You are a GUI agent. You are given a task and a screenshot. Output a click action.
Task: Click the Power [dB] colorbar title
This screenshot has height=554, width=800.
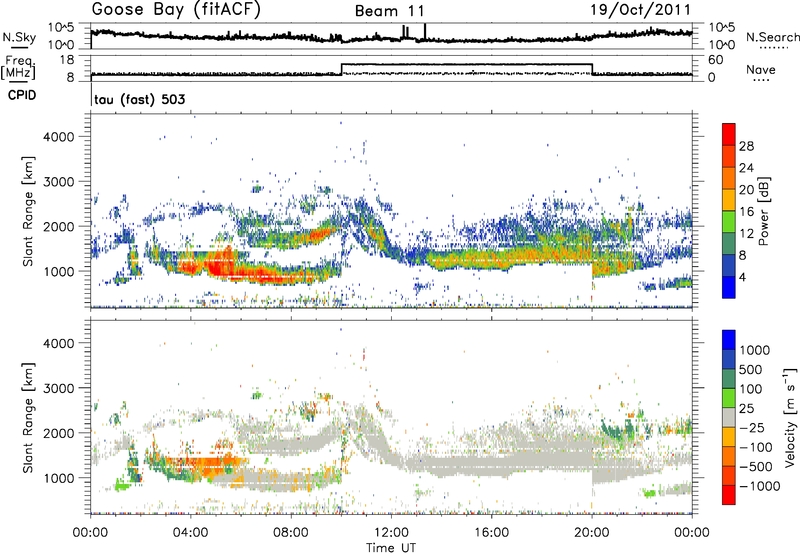pyautogui.click(x=764, y=211)
